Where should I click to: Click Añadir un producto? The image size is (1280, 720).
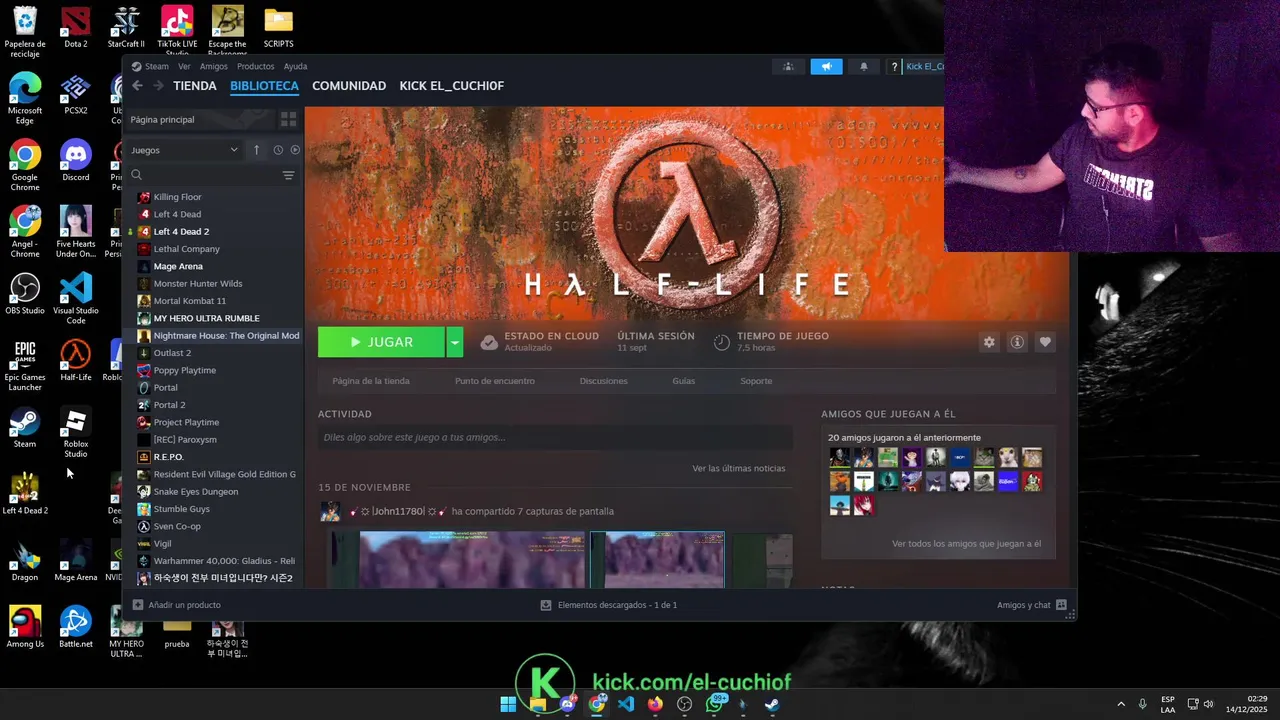177,605
